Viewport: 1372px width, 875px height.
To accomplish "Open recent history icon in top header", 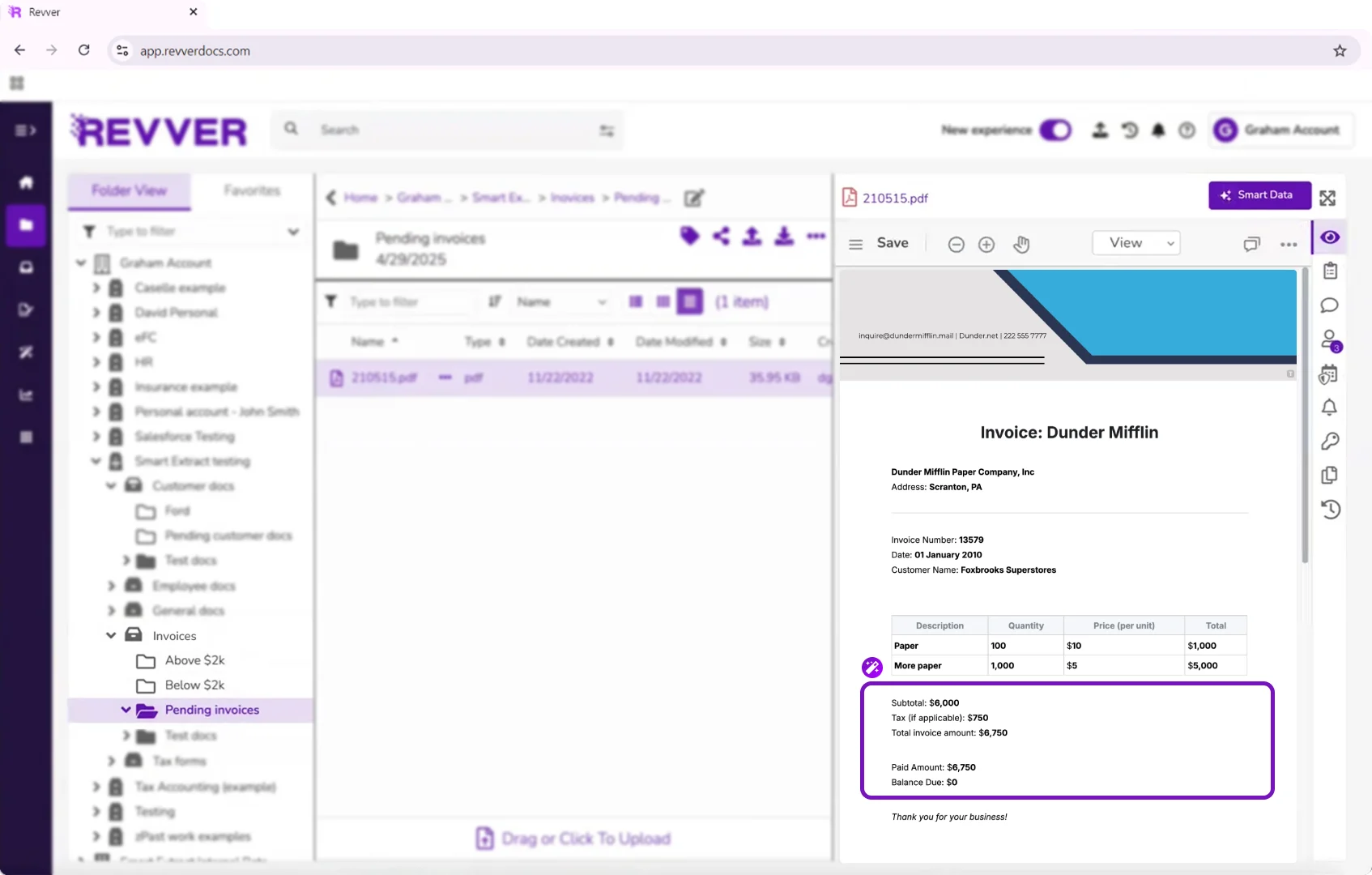I will pyautogui.click(x=1130, y=130).
